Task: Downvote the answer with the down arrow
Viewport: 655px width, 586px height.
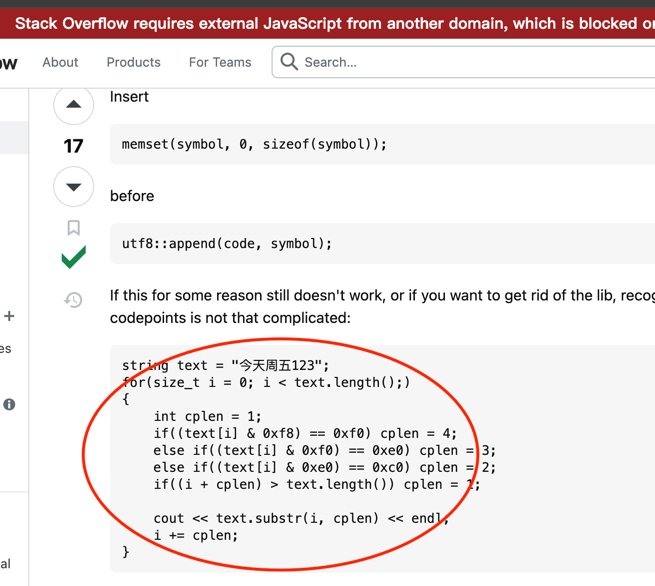Action: coord(74,187)
